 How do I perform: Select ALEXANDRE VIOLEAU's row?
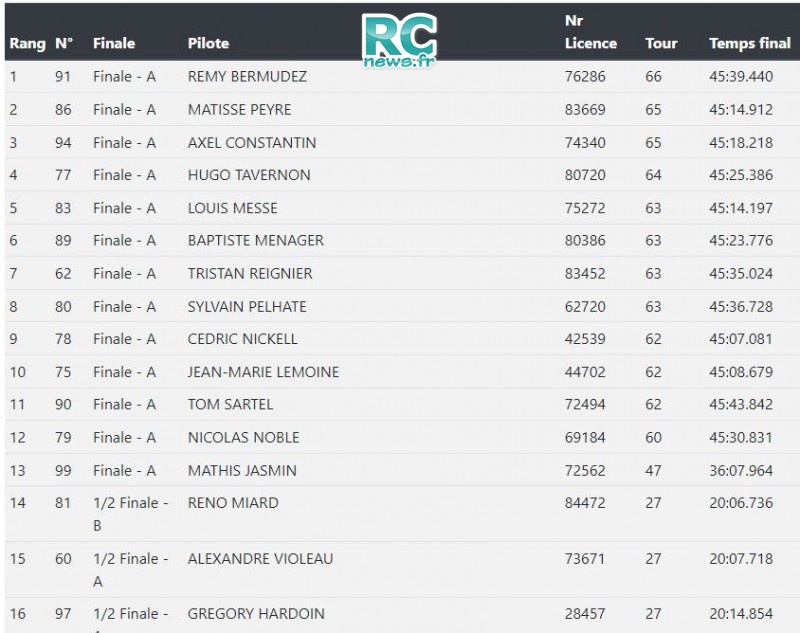(x=402, y=570)
